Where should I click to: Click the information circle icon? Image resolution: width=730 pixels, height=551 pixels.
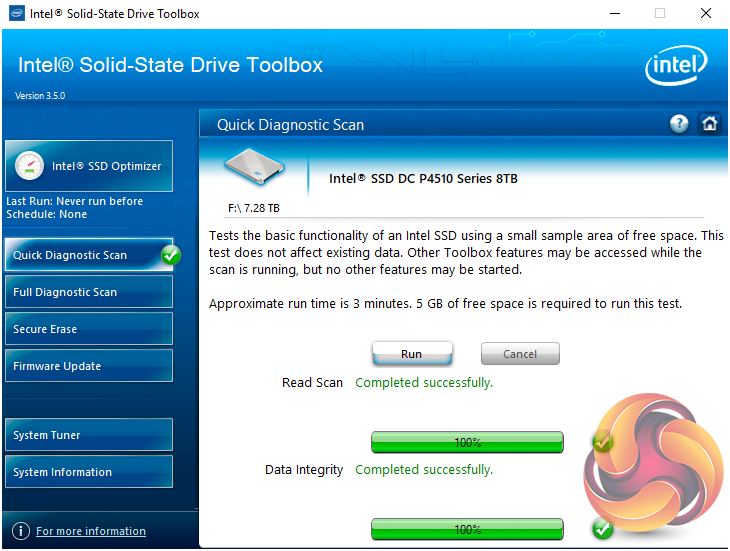pyautogui.click(x=20, y=531)
